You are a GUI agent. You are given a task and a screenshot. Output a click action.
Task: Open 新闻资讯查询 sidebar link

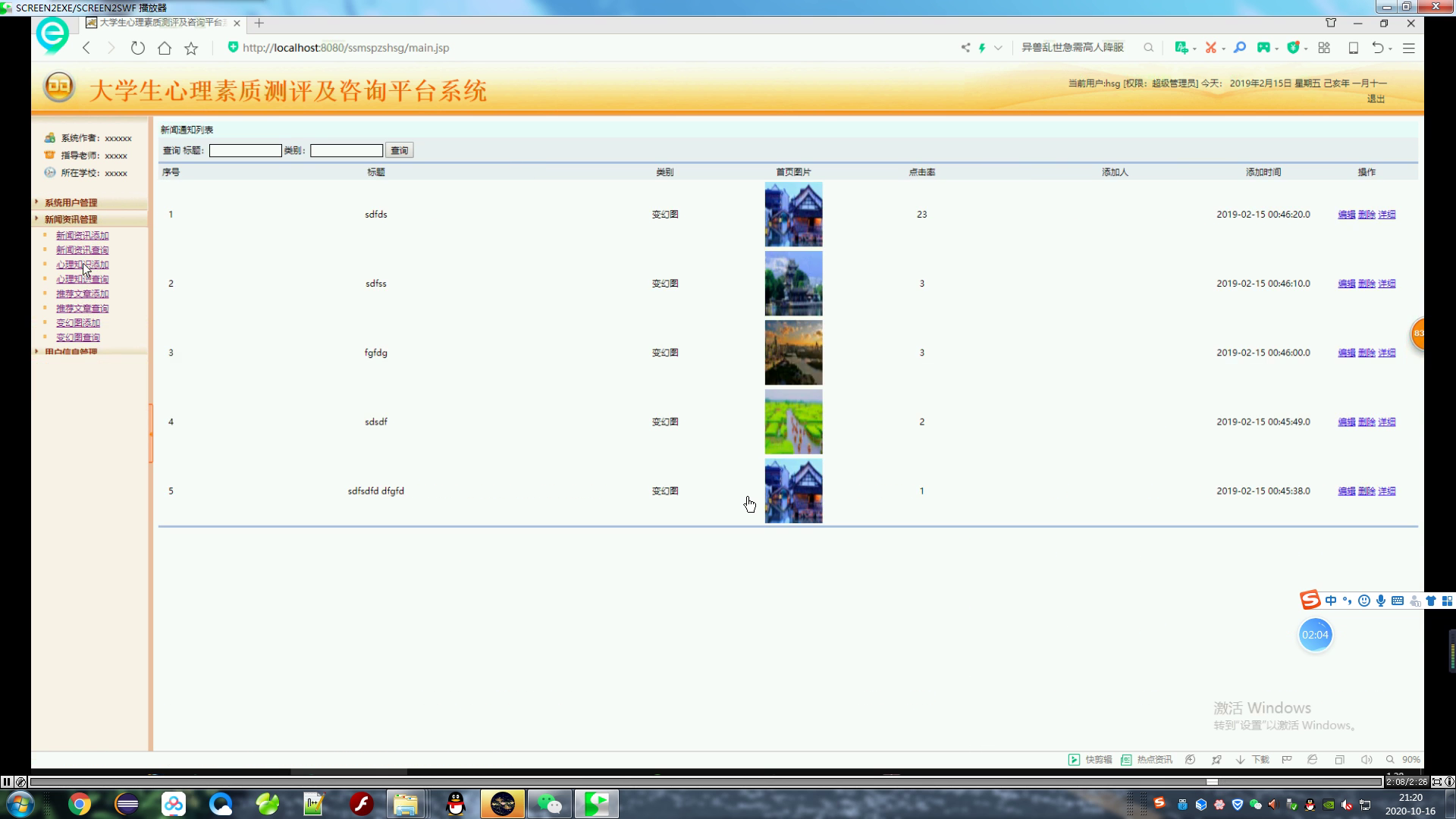tap(82, 249)
